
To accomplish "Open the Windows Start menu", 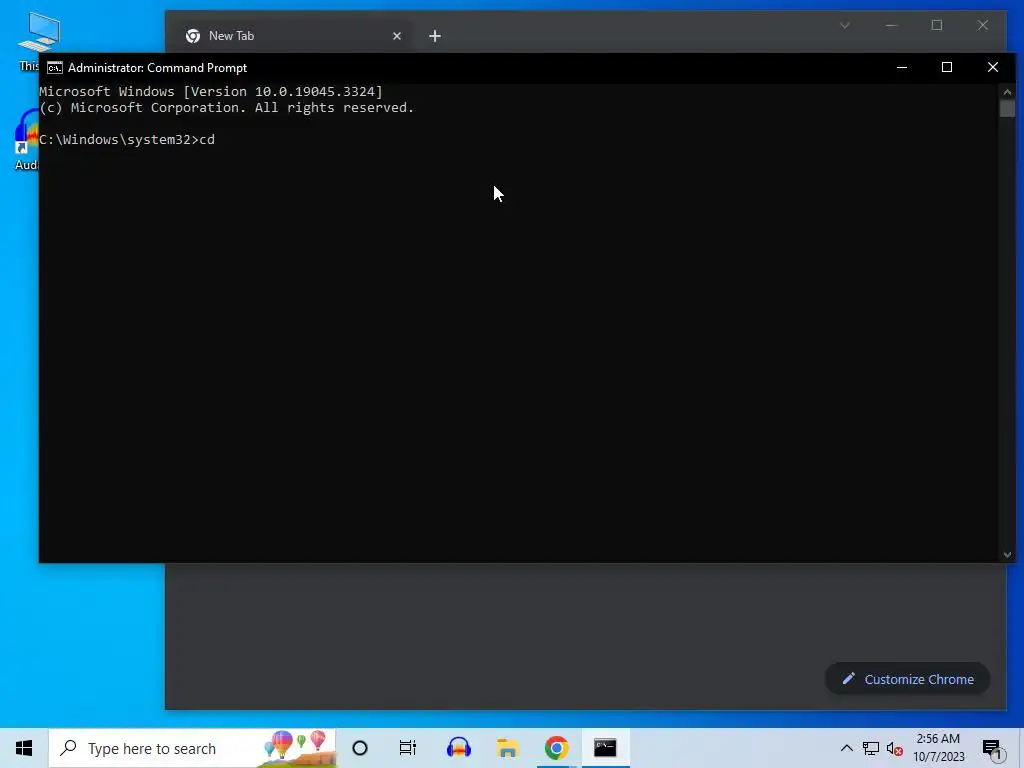I will point(24,748).
